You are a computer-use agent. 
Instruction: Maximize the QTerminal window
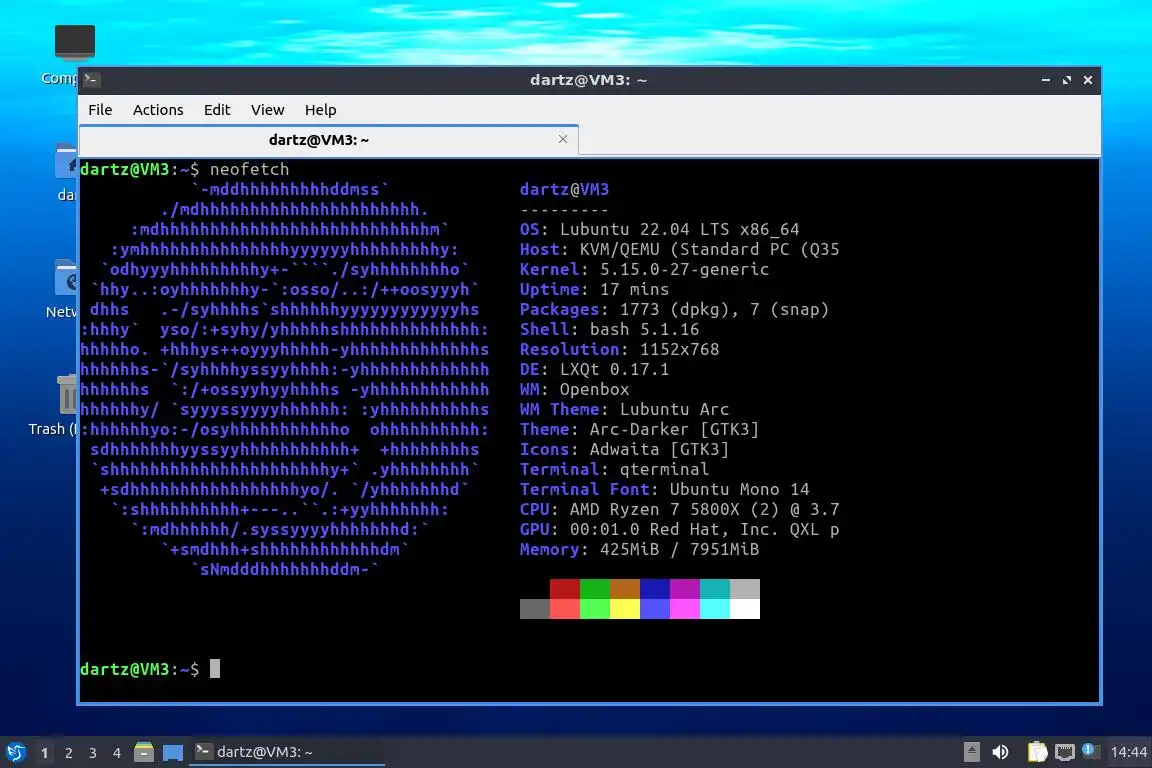click(x=1067, y=79)
